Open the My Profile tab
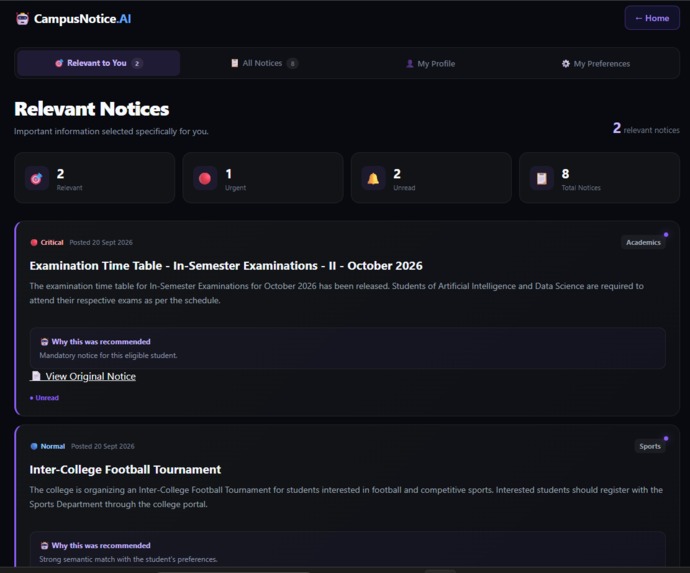Image resolution: width=690 pixels, height=573 pixels. (430, 64)
